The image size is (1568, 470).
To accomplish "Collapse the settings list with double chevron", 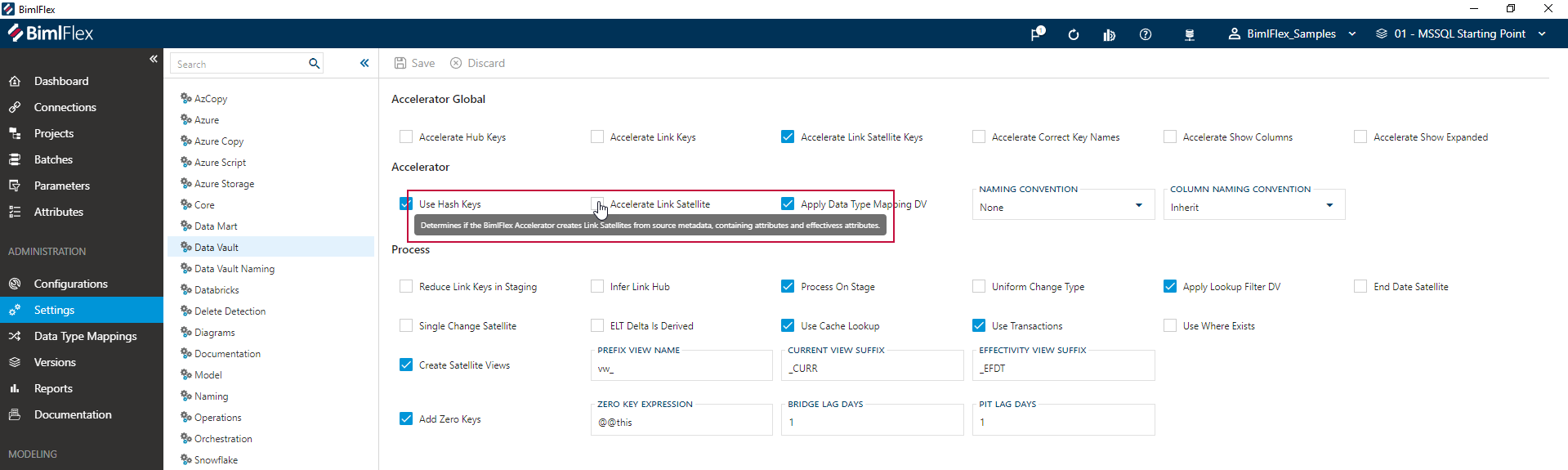I will [x=364, y=63].
